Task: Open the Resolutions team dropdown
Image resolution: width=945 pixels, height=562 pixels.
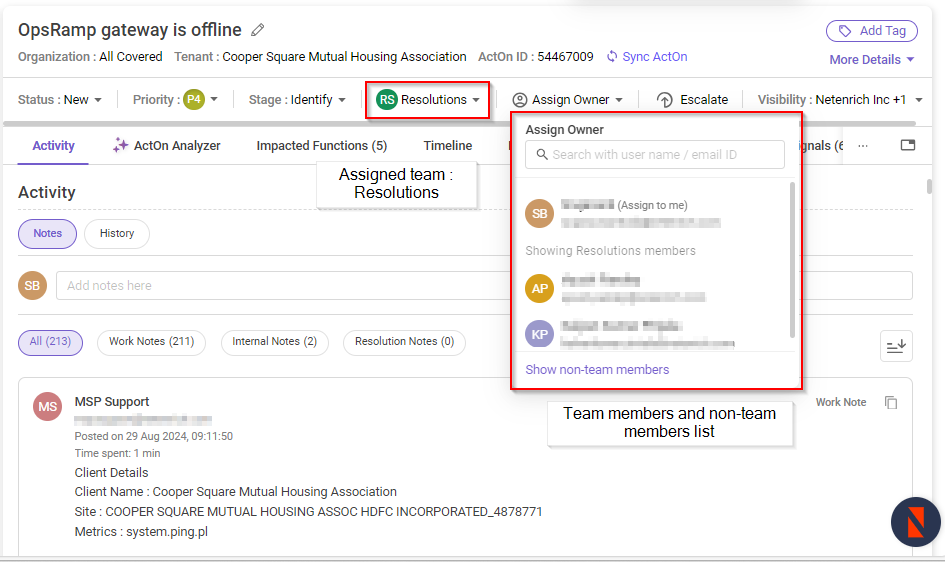Action: (427, 99)
